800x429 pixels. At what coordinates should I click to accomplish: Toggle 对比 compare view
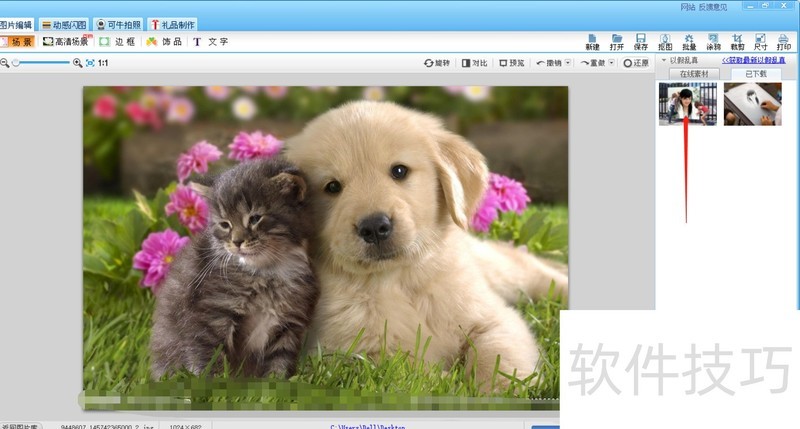(x=474, y=63)
